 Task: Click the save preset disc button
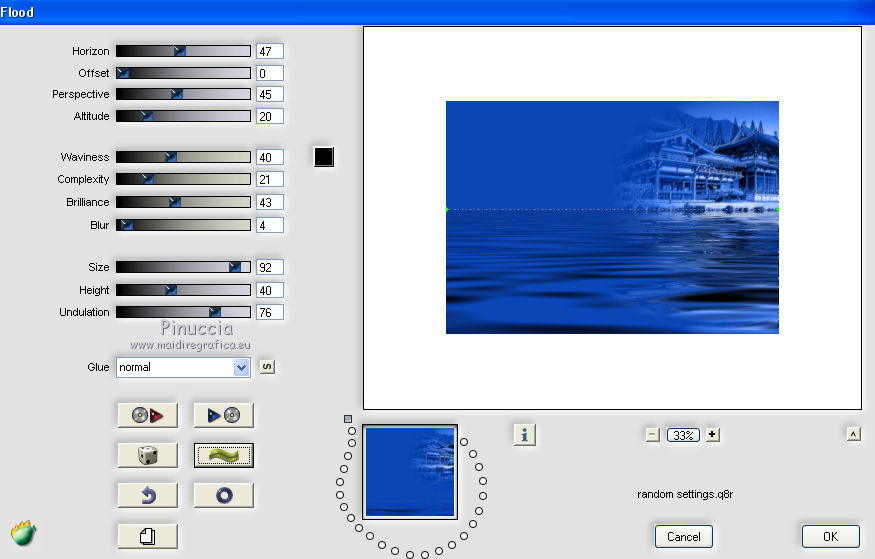tap(223, 415)
